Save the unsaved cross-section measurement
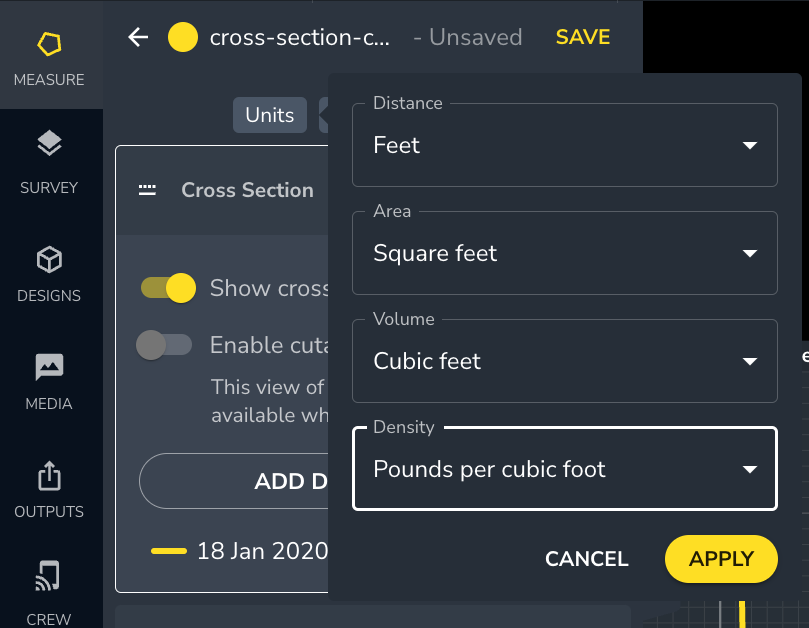 point(583,37)
